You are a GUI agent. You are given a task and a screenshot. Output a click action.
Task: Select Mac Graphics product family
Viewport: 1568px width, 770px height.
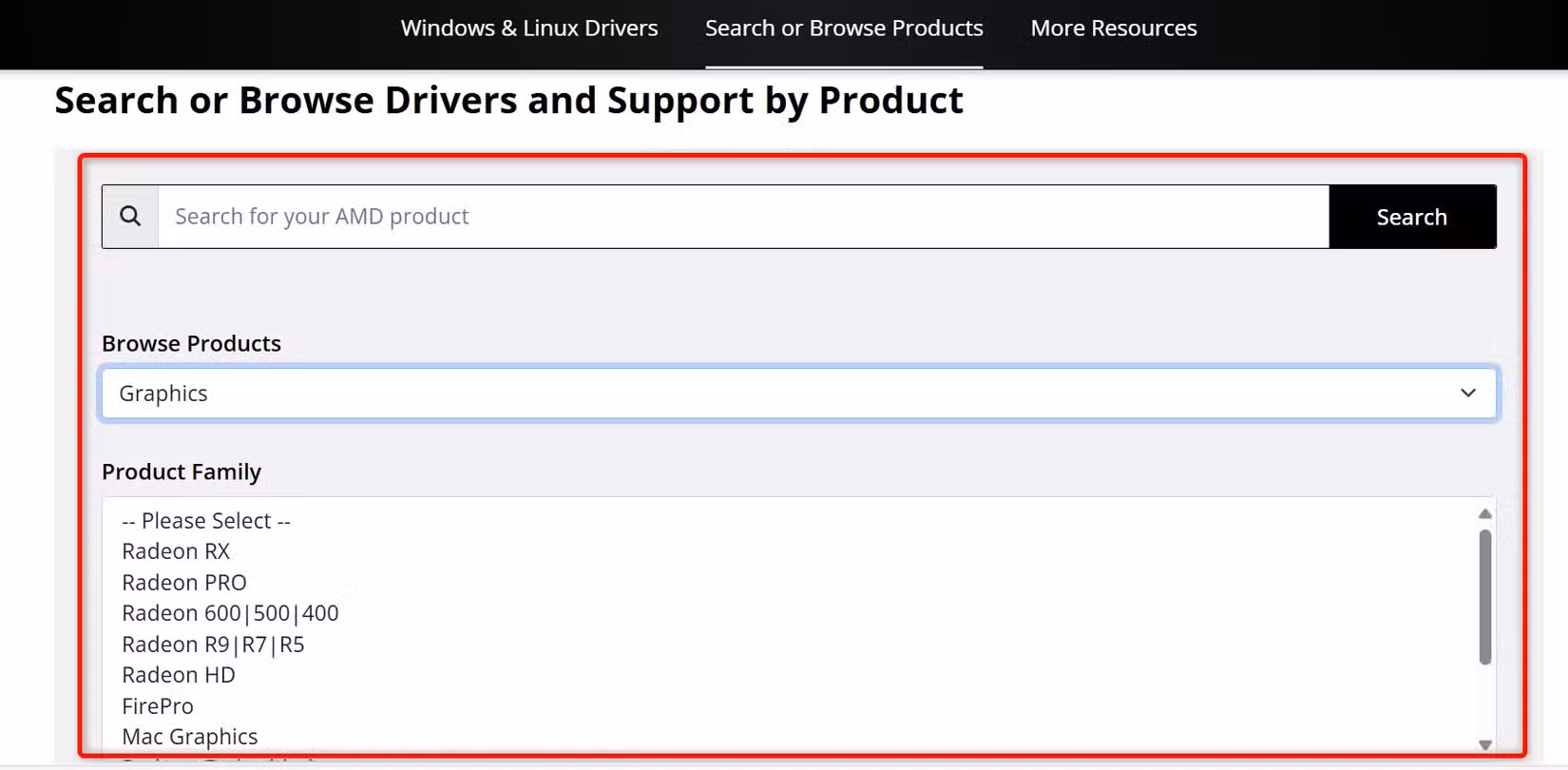[190, 737]
